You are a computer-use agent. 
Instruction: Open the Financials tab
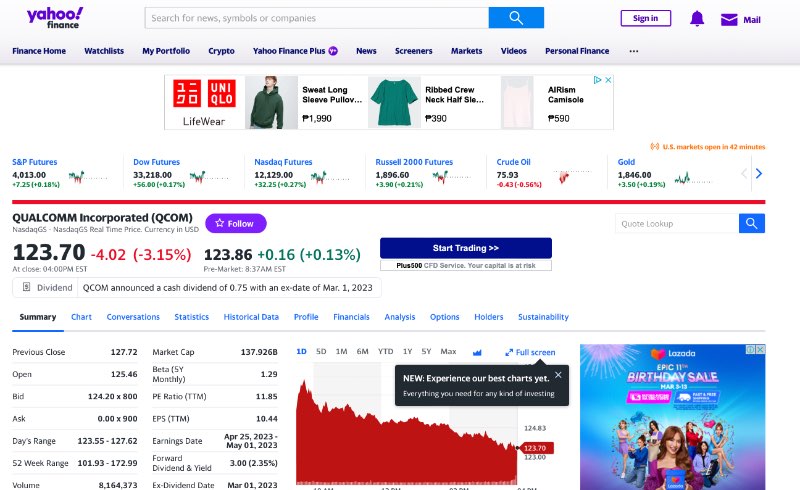point(351,317)
